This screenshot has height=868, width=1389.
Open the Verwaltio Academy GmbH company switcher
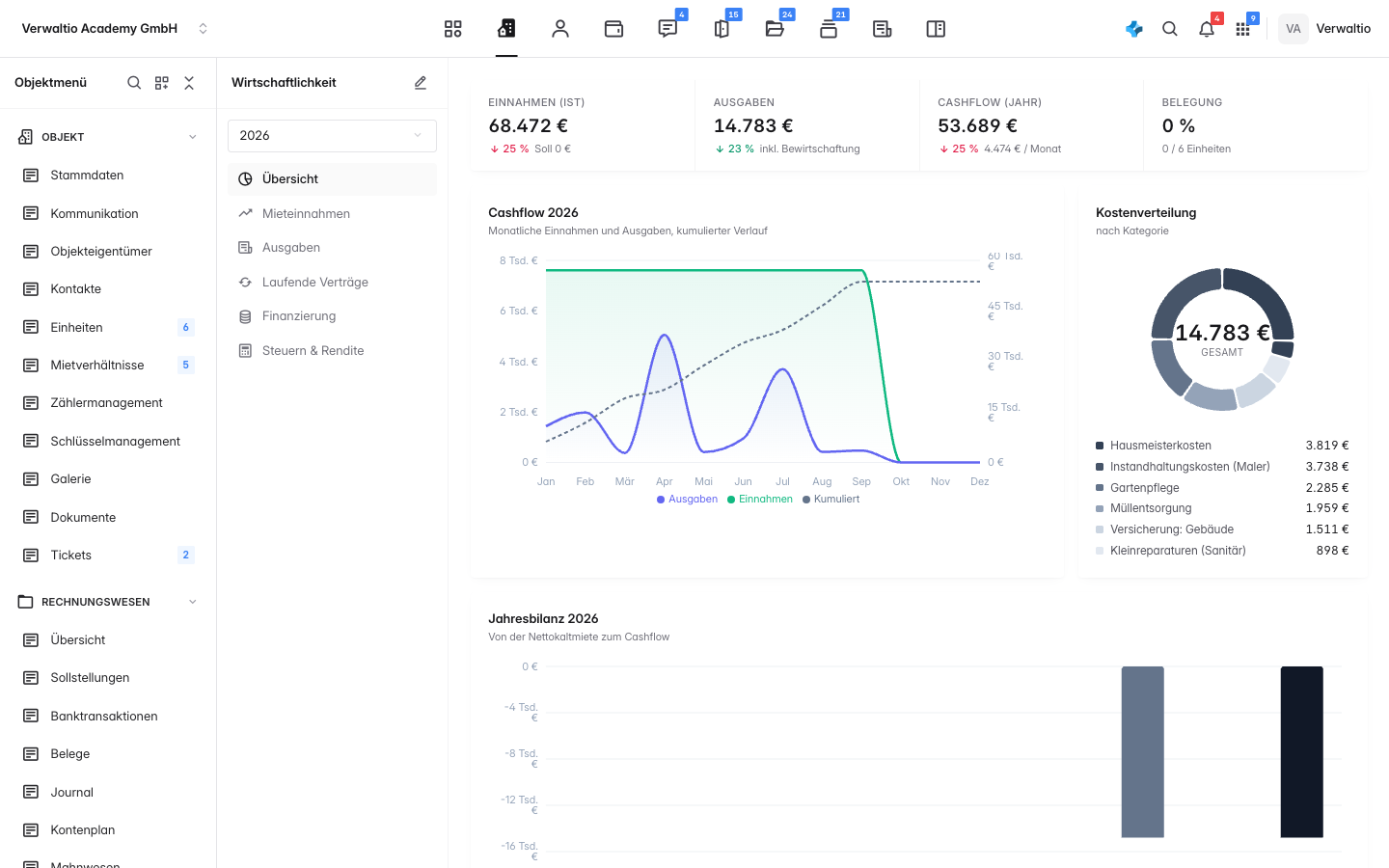click(x=115, y=29)
